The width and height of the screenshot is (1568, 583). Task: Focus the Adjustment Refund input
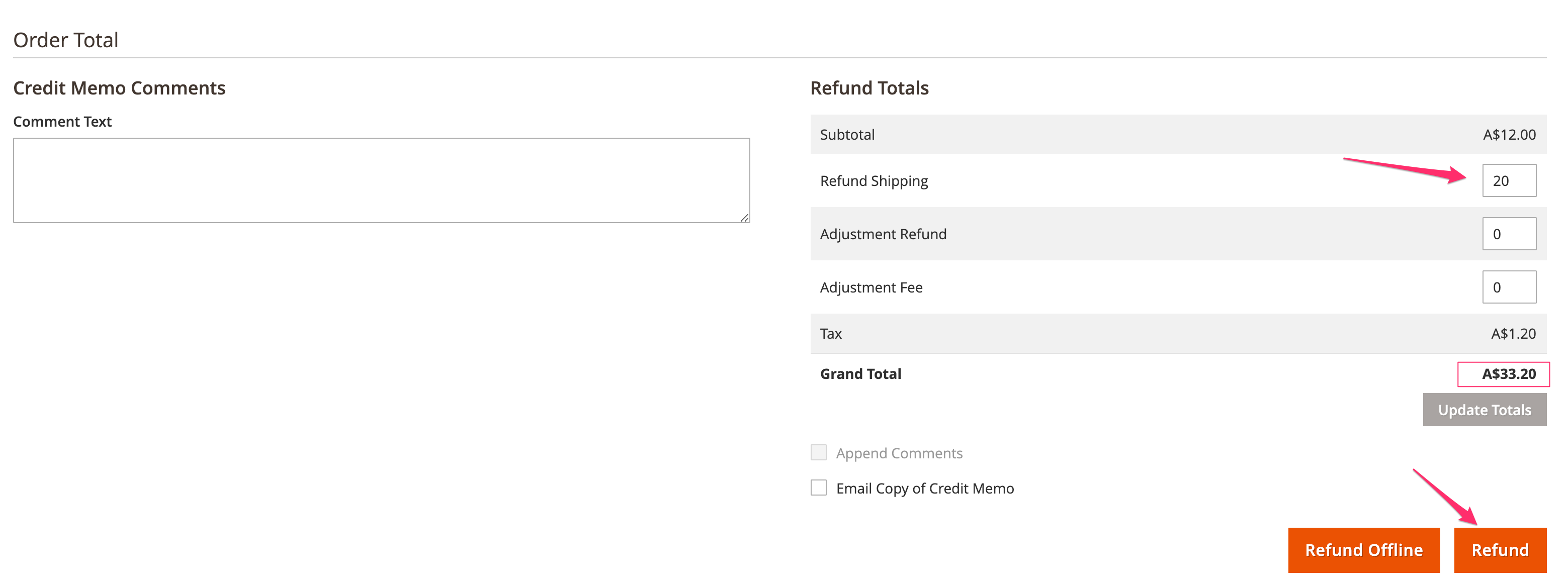1508,234
